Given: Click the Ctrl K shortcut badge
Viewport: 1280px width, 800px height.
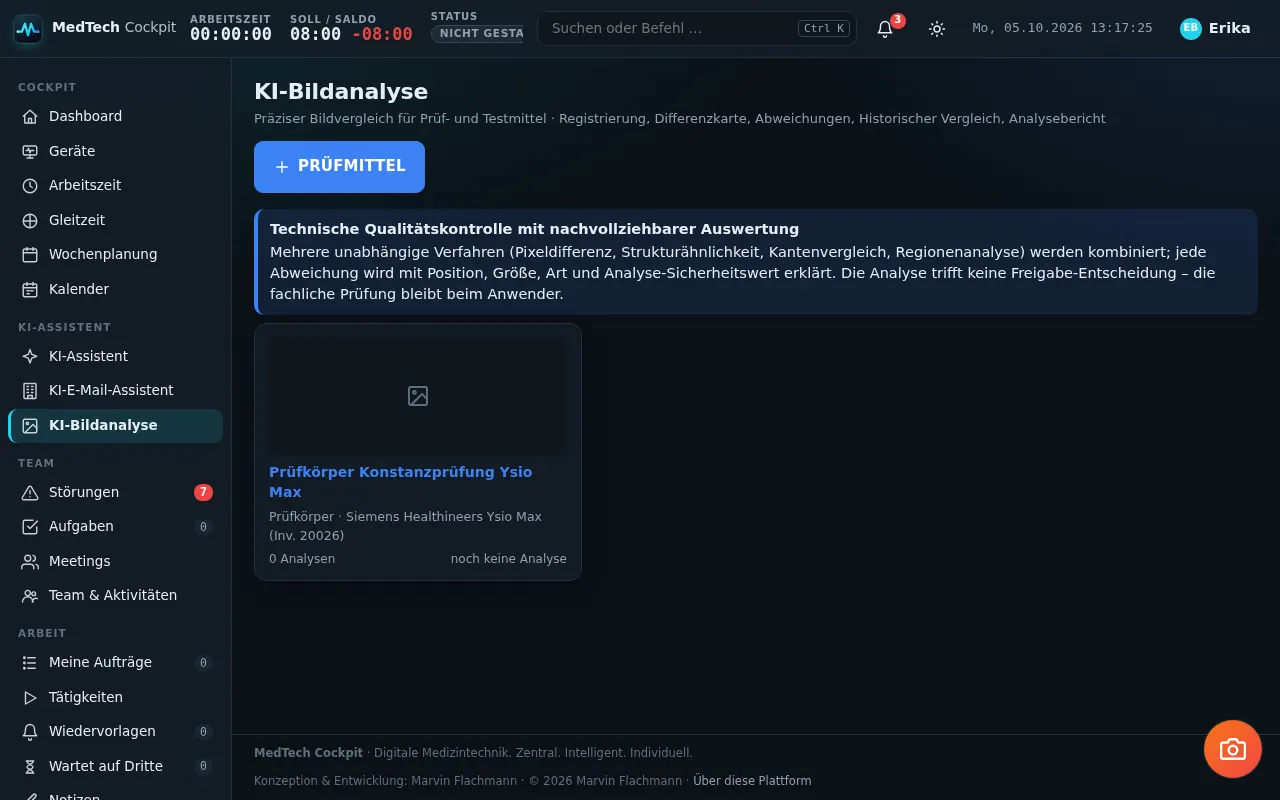Looking at the screenshot, I should tap(824, 28).
